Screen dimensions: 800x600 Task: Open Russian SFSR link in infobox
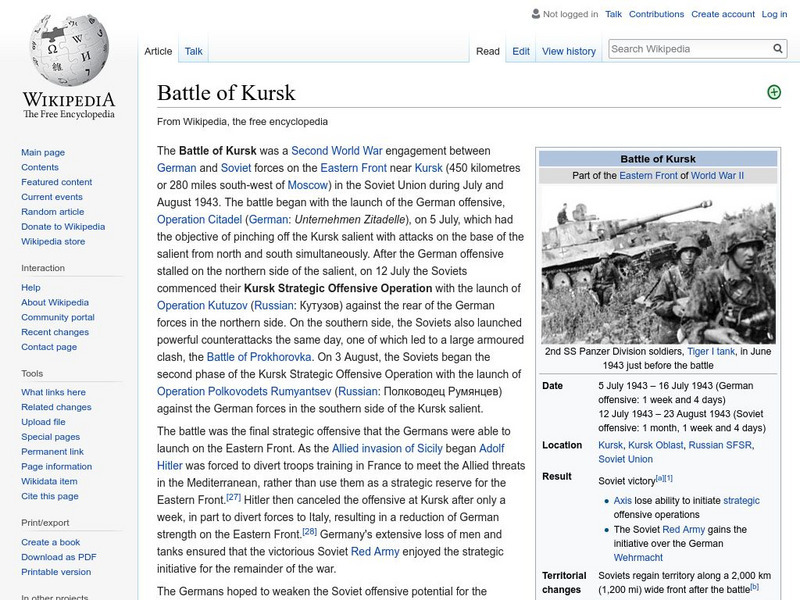click(720, 445)
